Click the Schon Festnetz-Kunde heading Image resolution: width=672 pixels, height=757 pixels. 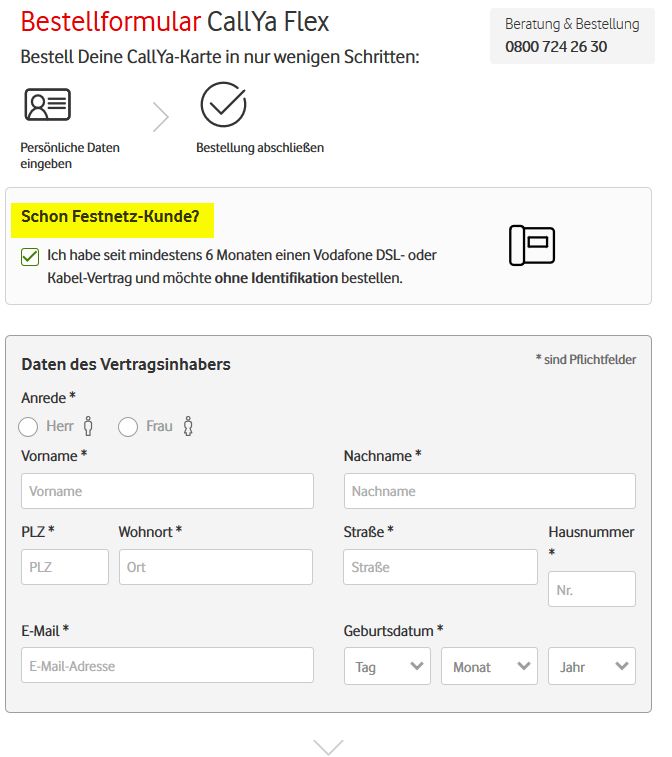(x=110, y=216)
